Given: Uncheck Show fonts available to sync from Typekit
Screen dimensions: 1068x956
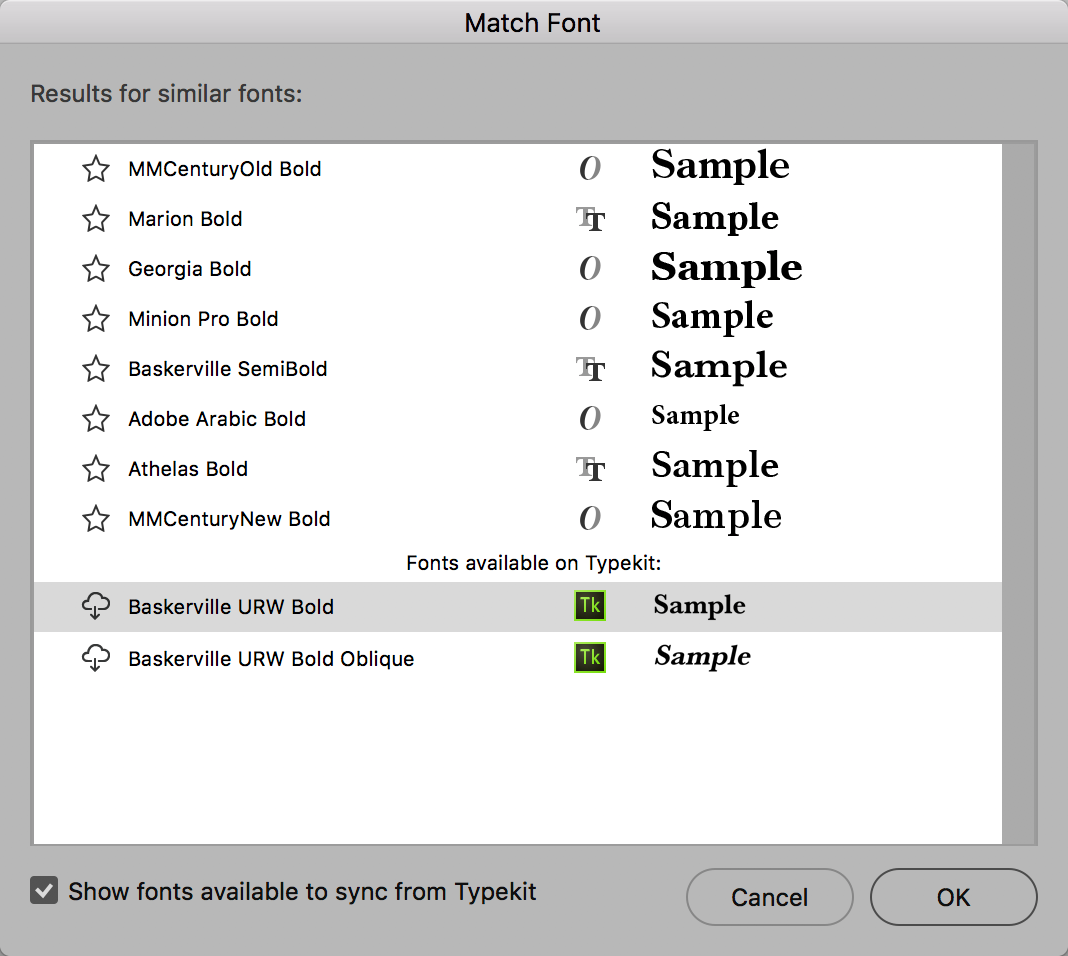Looking at the screenshot, I should point(44,891).
